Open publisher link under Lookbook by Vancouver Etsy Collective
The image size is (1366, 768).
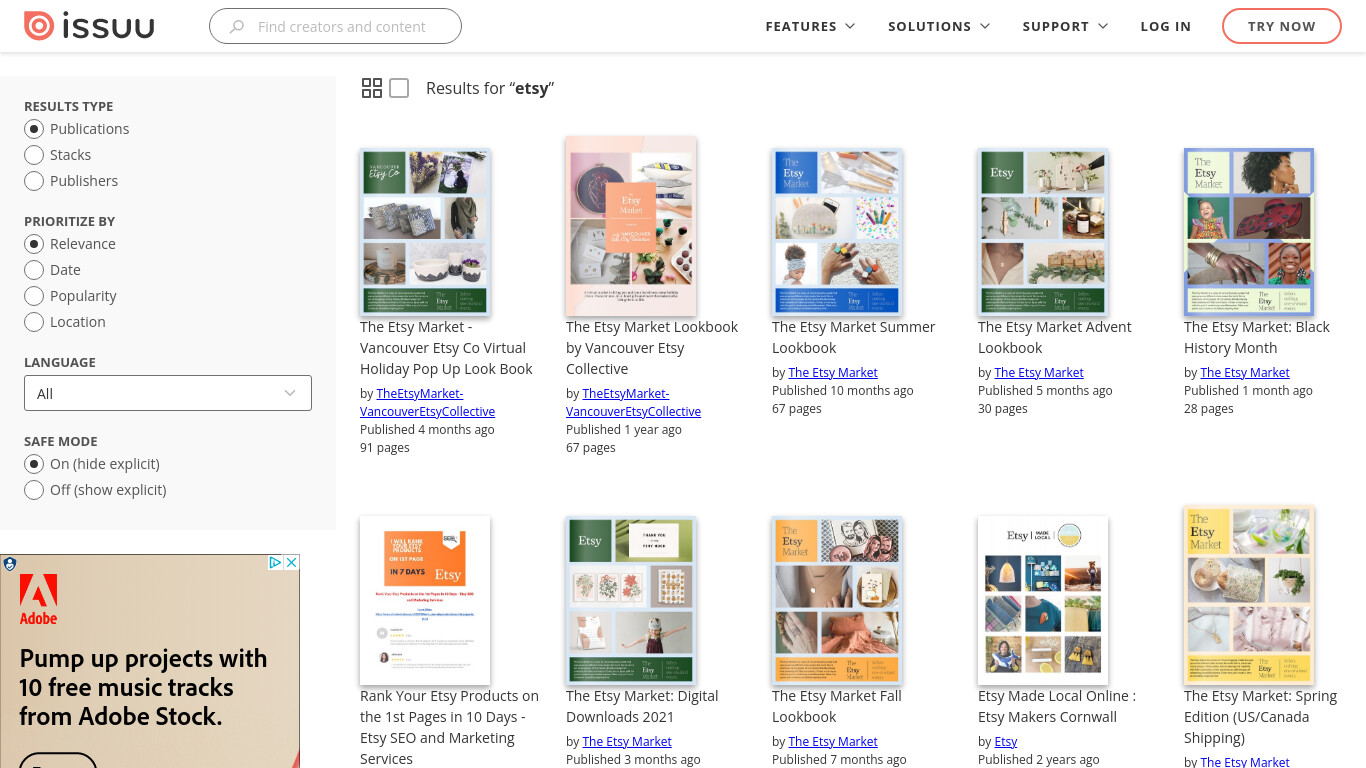pos(634,402)
